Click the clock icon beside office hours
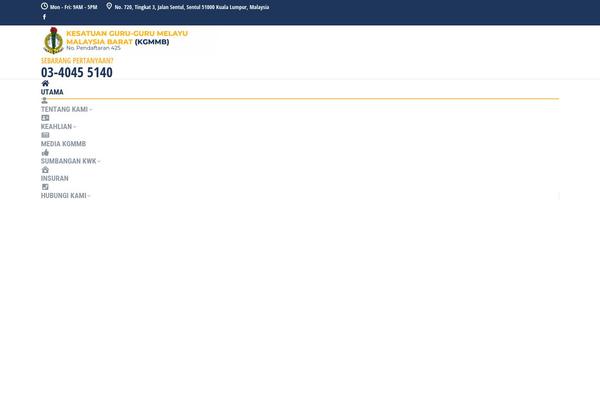The width and height of the screenshot is (600, 400). coord(44,6)
